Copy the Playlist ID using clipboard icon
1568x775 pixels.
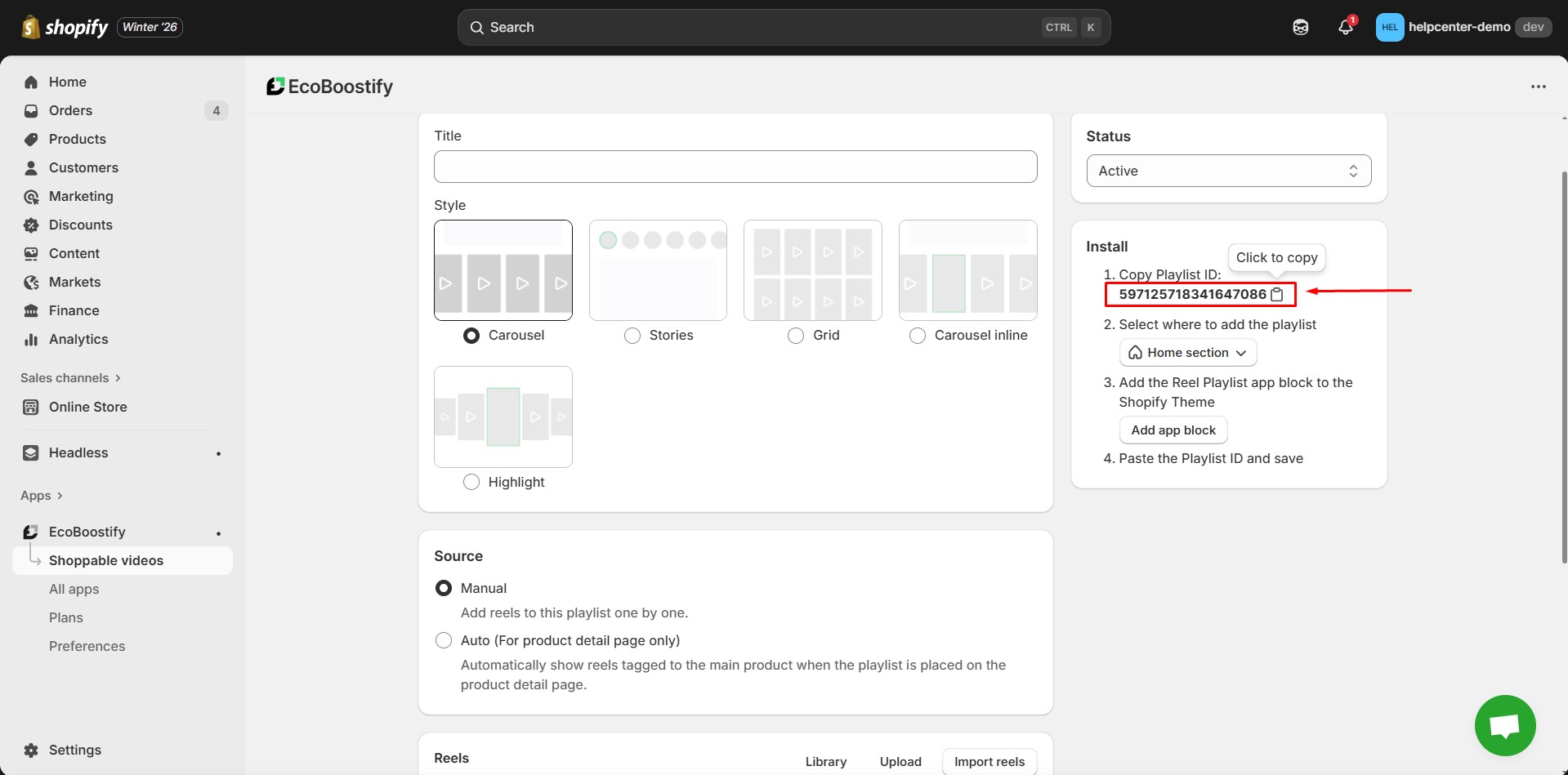[1277, 295]
